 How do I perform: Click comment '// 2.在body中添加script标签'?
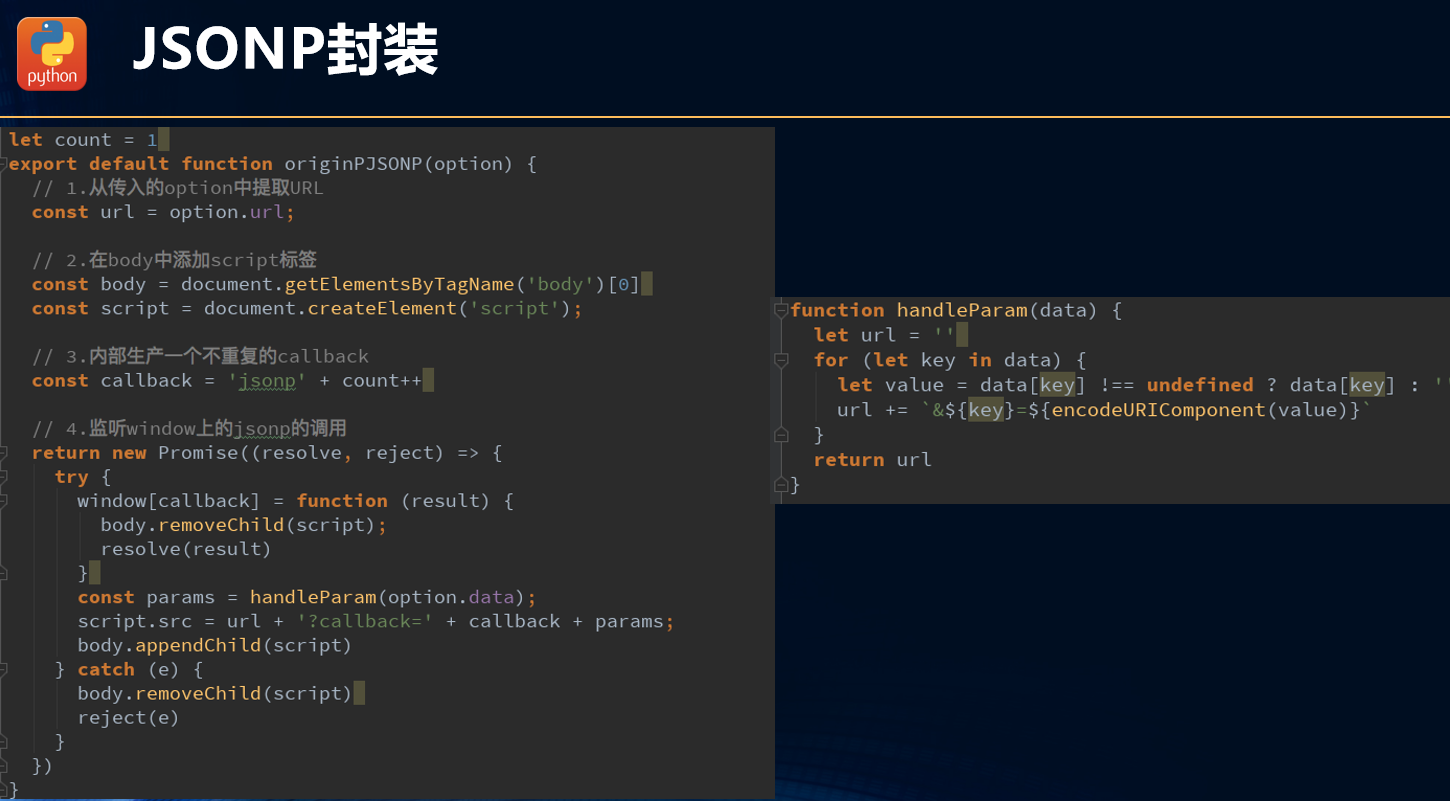click(x=175, y=260)
